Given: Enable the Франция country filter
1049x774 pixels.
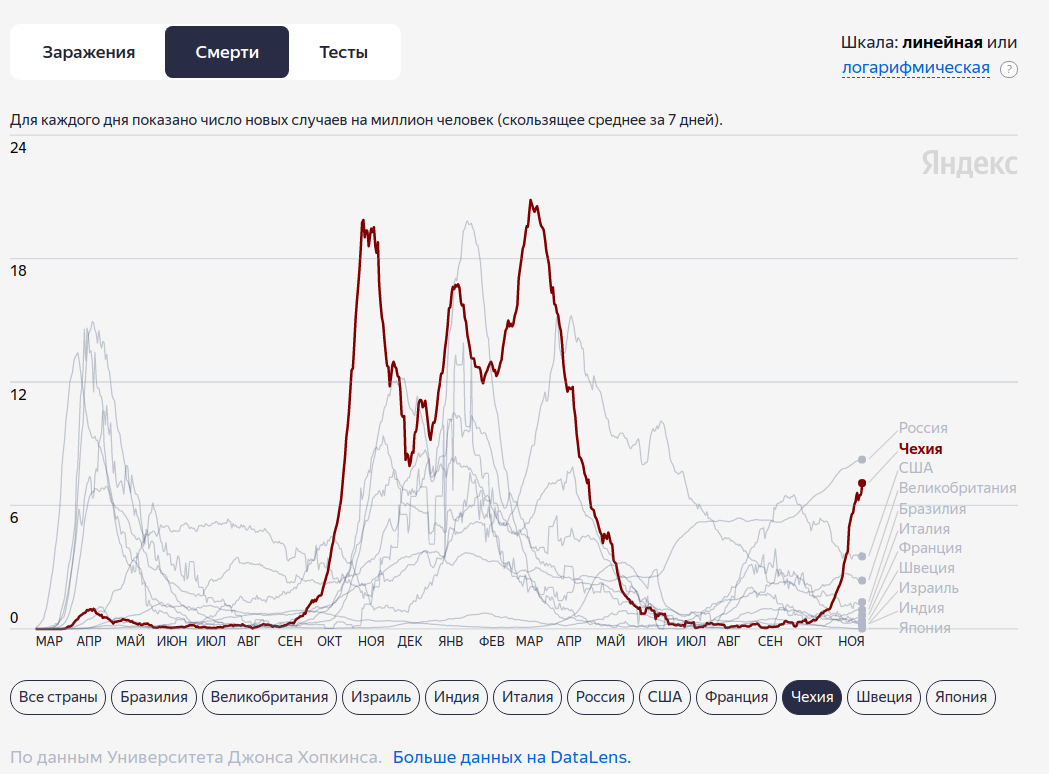Looking at the screenshot, I should click(736, 697).
